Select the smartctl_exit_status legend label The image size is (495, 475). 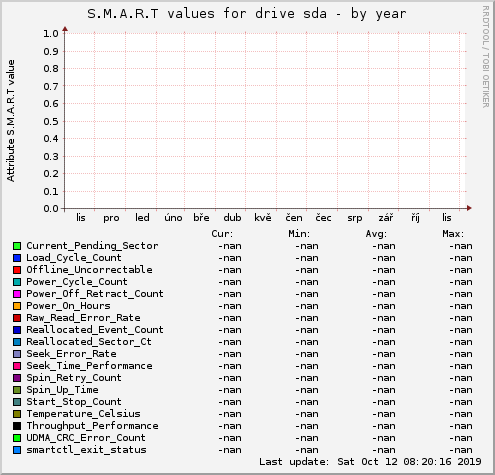pos(86,450)
